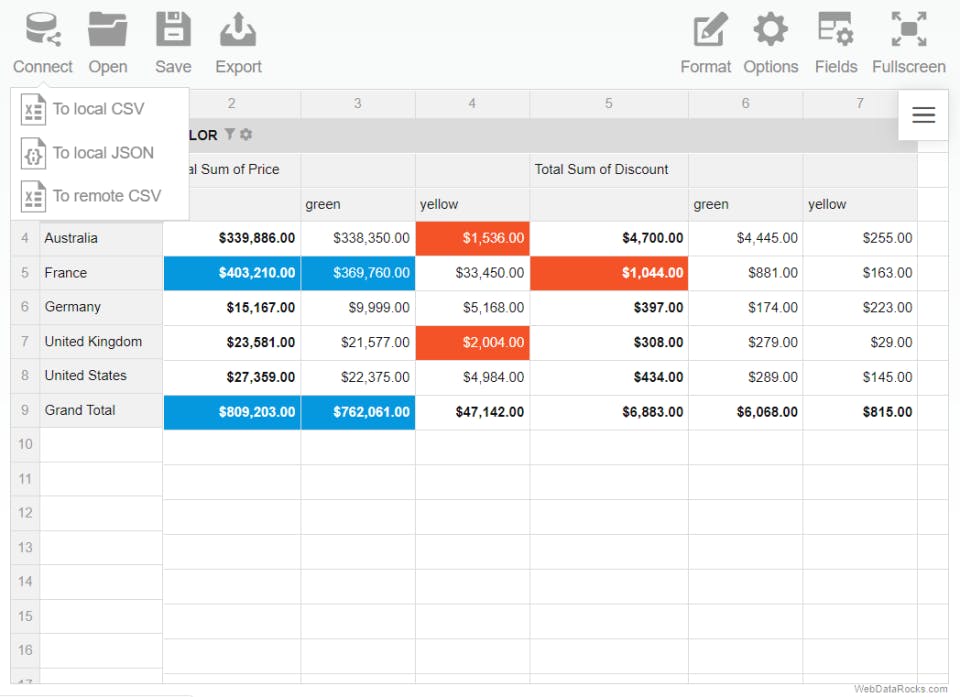Click the gear icon beside COLOR
Image resolution: width=960 pixels, height=697 pixels.
click(x=247, y=135)
